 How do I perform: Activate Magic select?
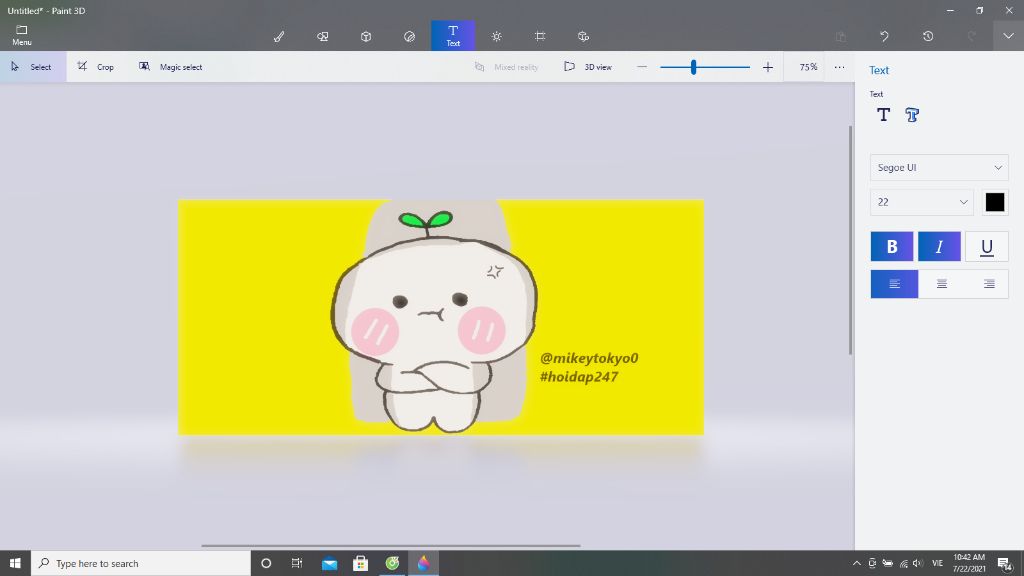pyautogui.click(x=171, y=67)
